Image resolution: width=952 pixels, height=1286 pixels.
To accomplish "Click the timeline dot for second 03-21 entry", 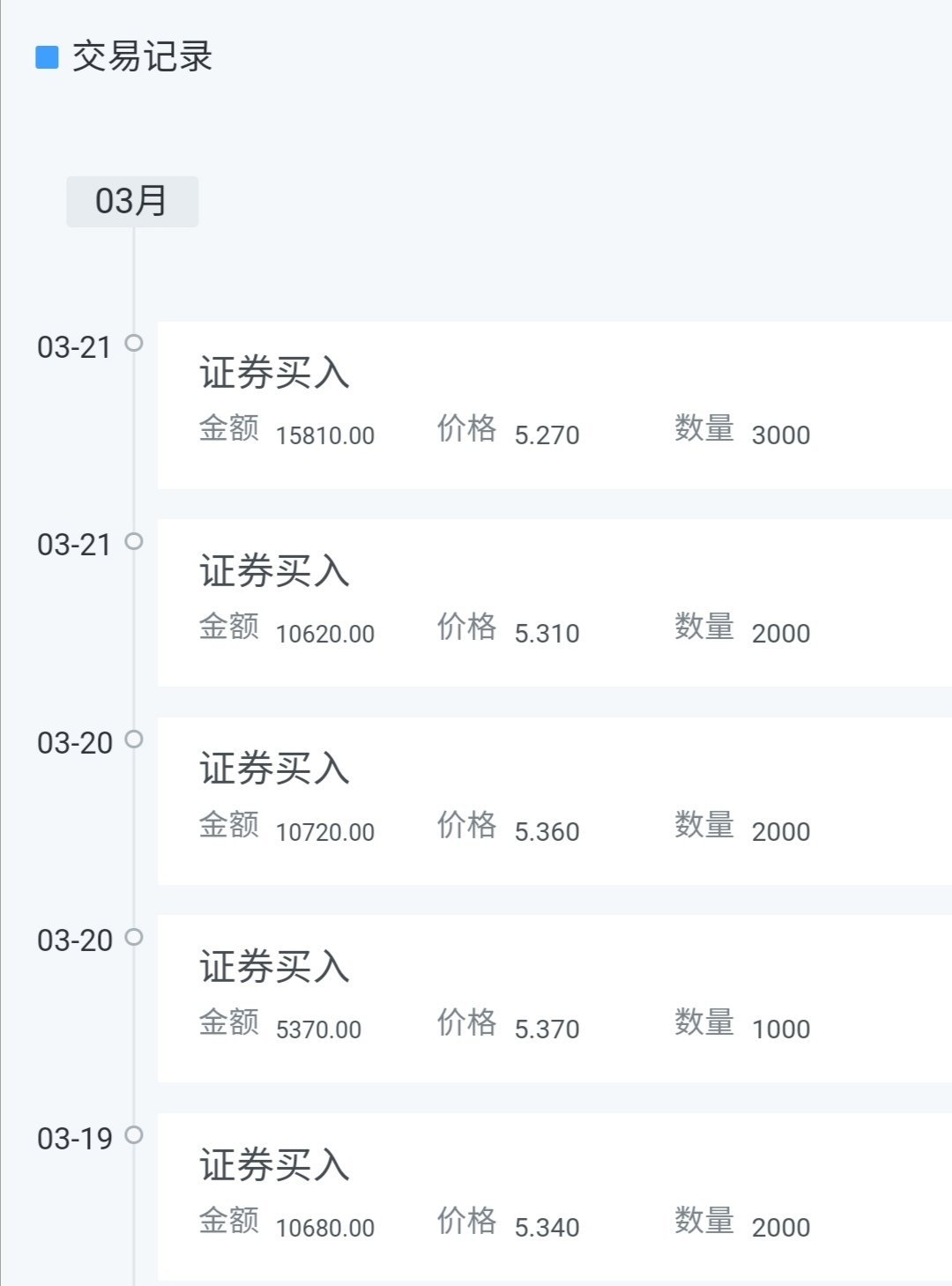I will pyautogui.click(x=134, y=541).
